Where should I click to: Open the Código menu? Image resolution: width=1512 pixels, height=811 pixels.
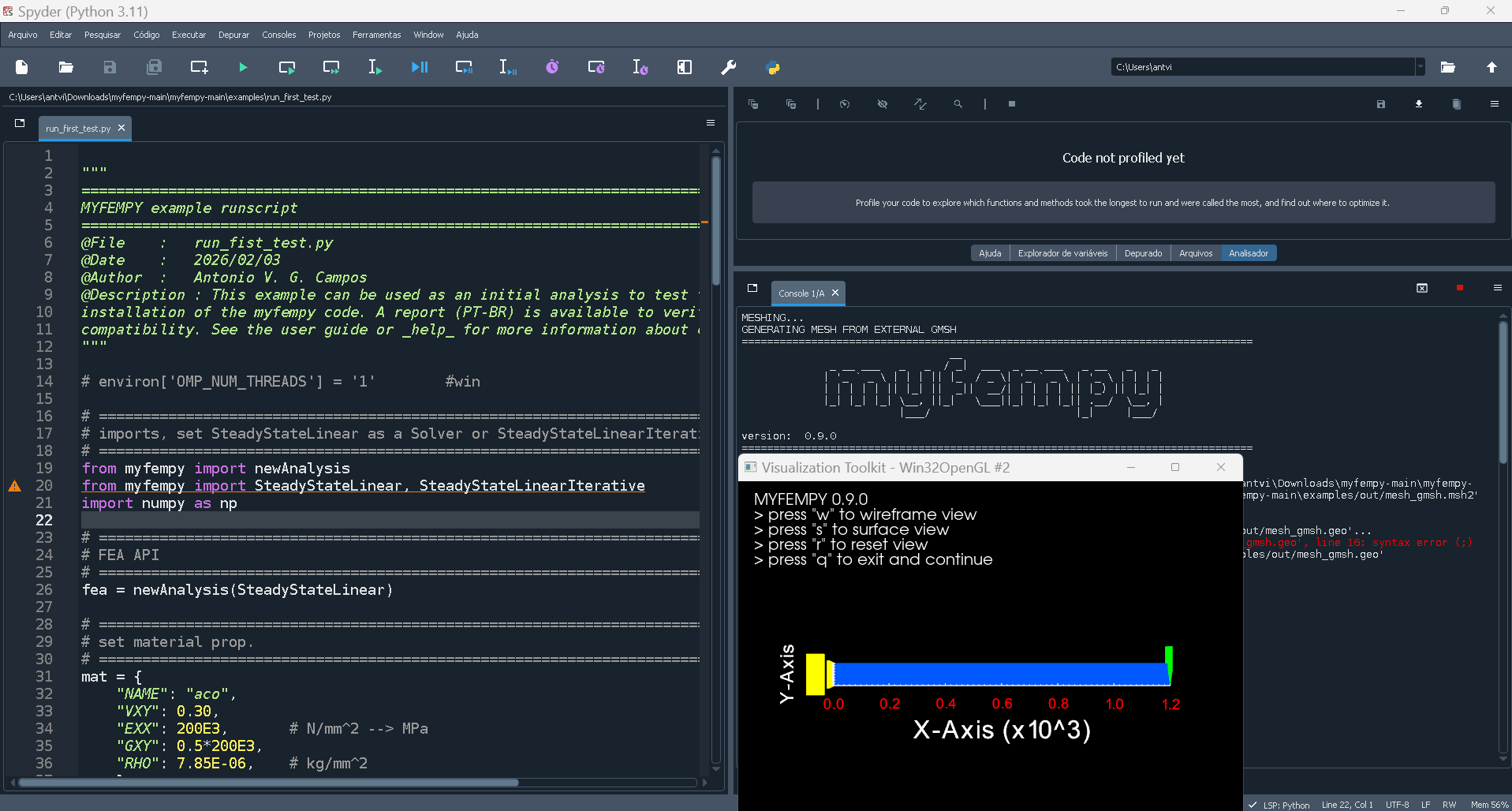coord(147,35)
